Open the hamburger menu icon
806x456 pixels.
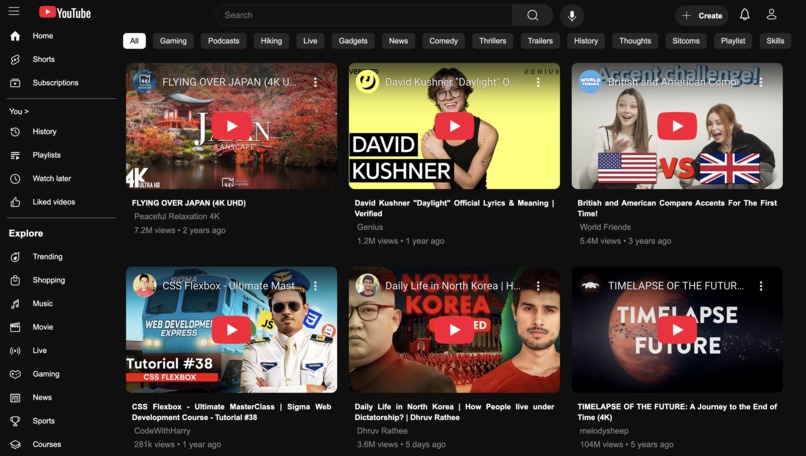click(x=14, y=11)
